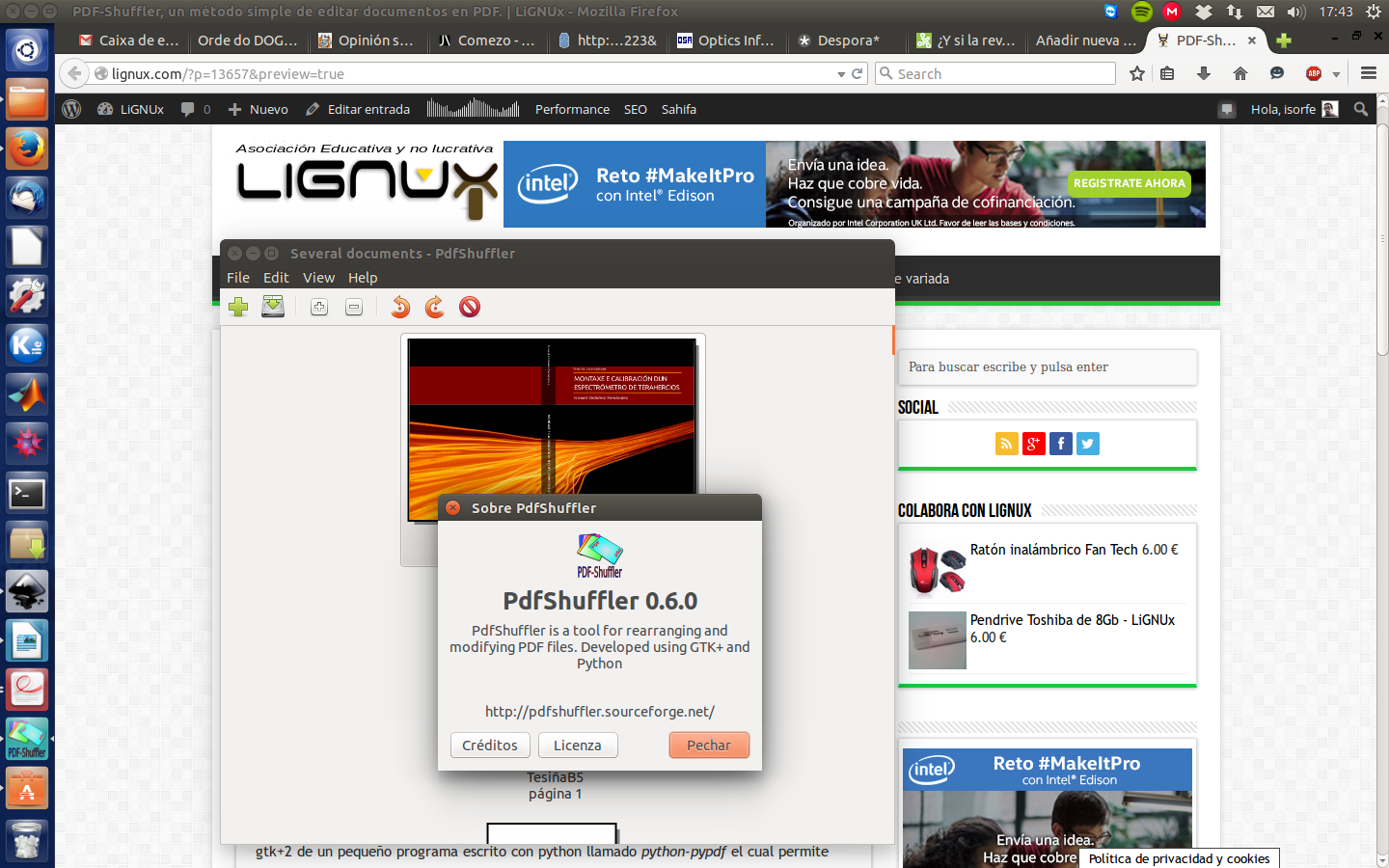Open the Firefox downloads arrow icon
Viewport: 1389px width, 868px height.
click(1204, 73)
